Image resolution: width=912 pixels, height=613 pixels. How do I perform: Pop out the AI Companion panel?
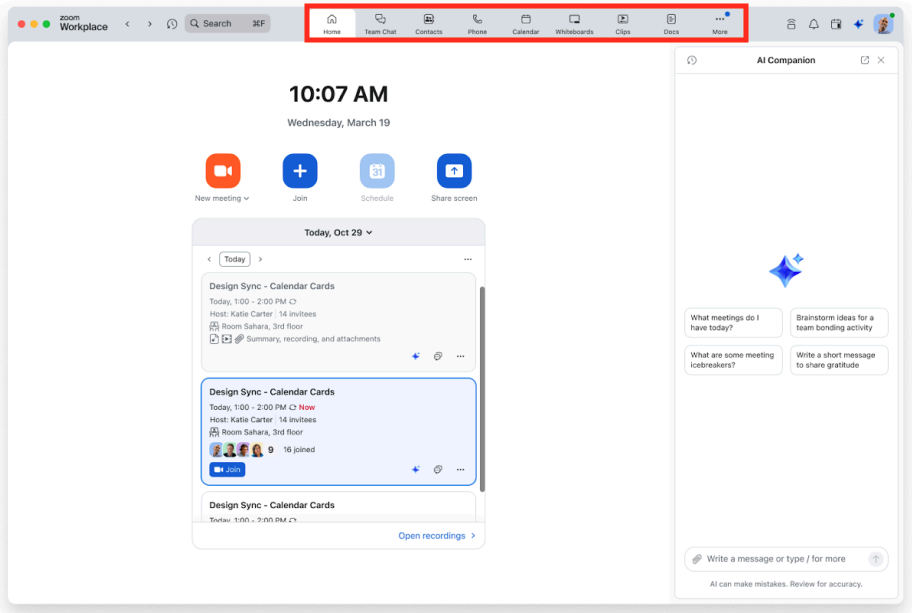[864, 60]
